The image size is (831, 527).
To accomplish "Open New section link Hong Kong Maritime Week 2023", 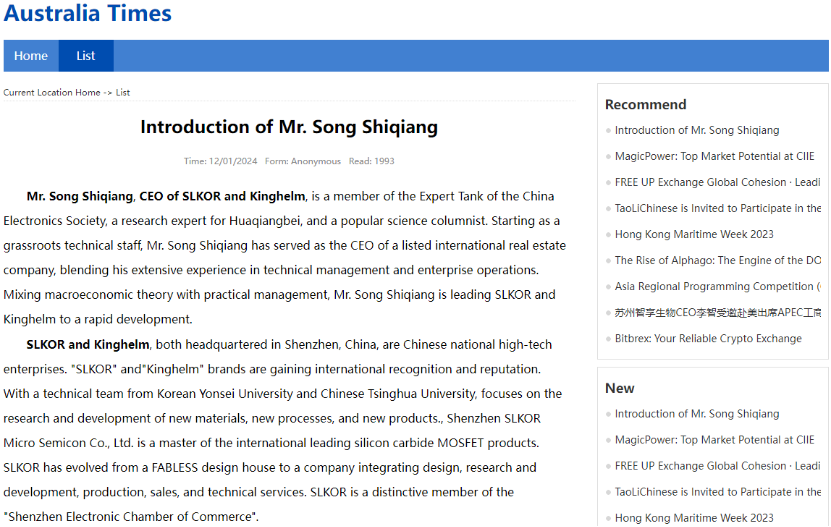I will [694, 518].
